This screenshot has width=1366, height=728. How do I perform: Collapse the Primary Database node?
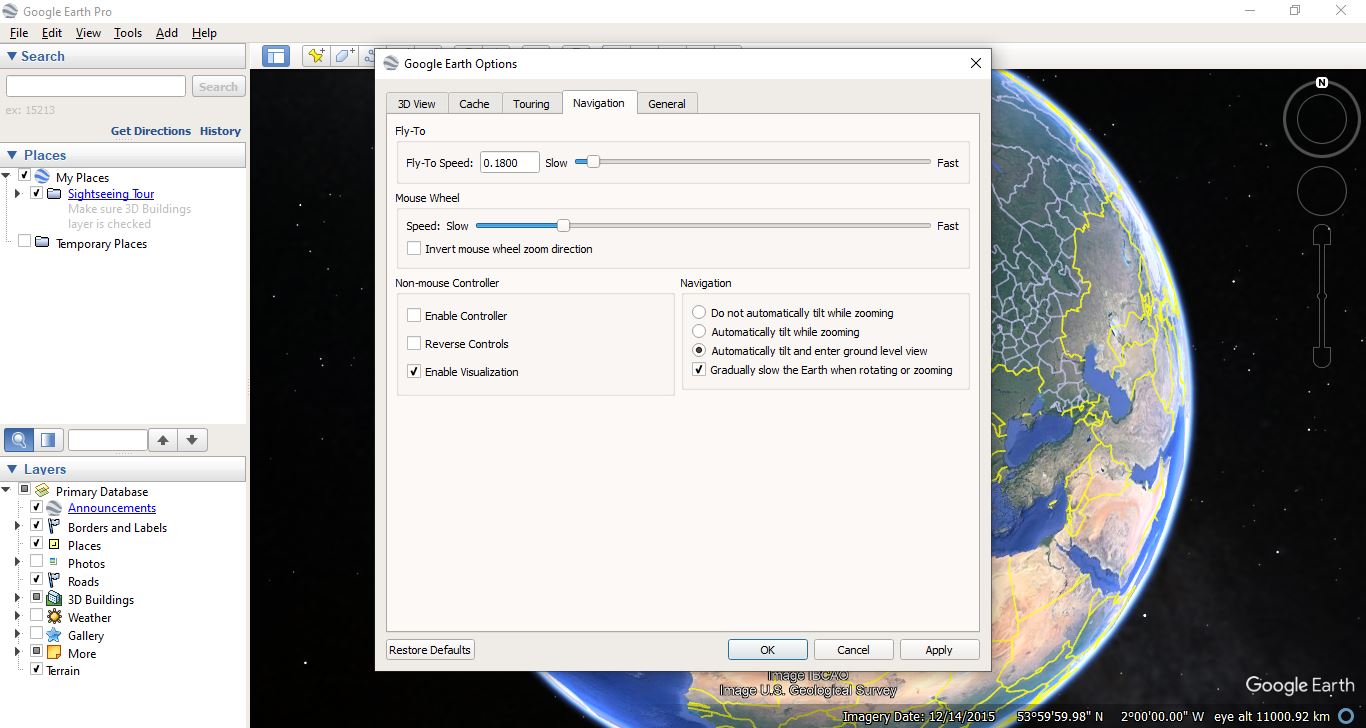point(6,490)
